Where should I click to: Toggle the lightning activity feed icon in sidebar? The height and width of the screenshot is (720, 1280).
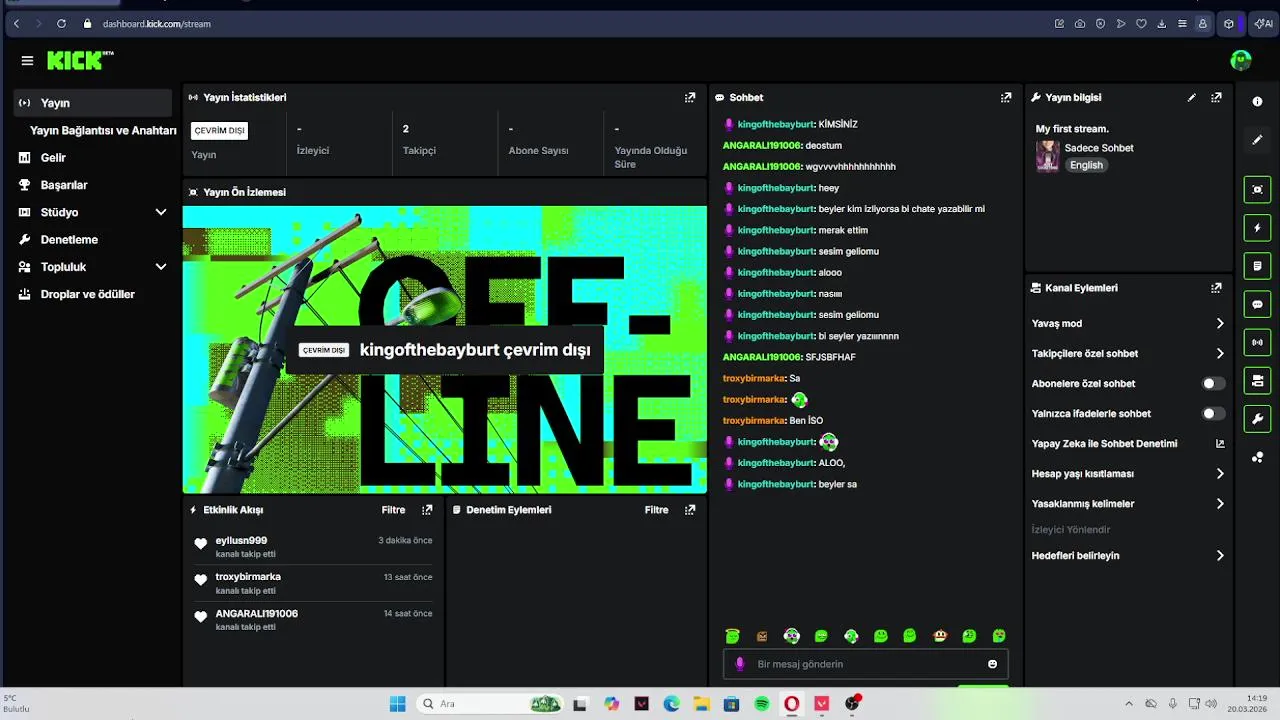pyautogui.click(x=1257, y=228)
